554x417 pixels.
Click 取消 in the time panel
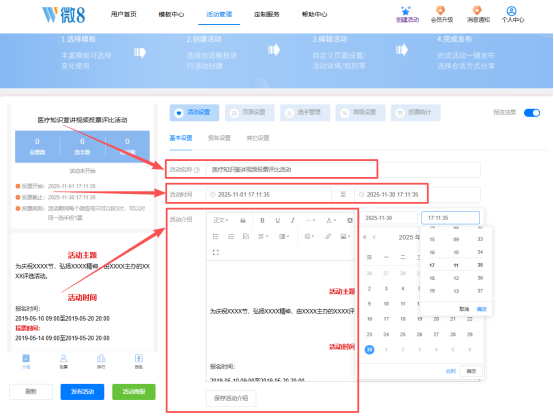click(x=464, y=309)
